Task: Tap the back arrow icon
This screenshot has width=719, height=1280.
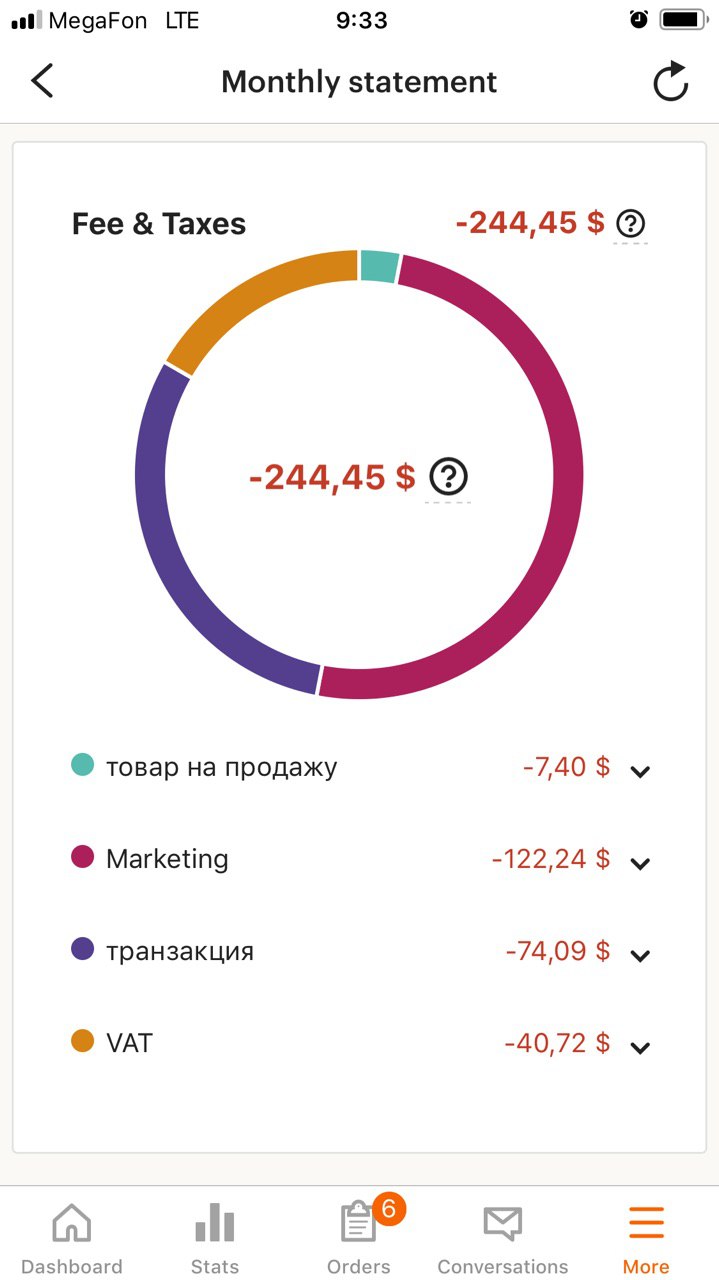Action: coord(42,81)
